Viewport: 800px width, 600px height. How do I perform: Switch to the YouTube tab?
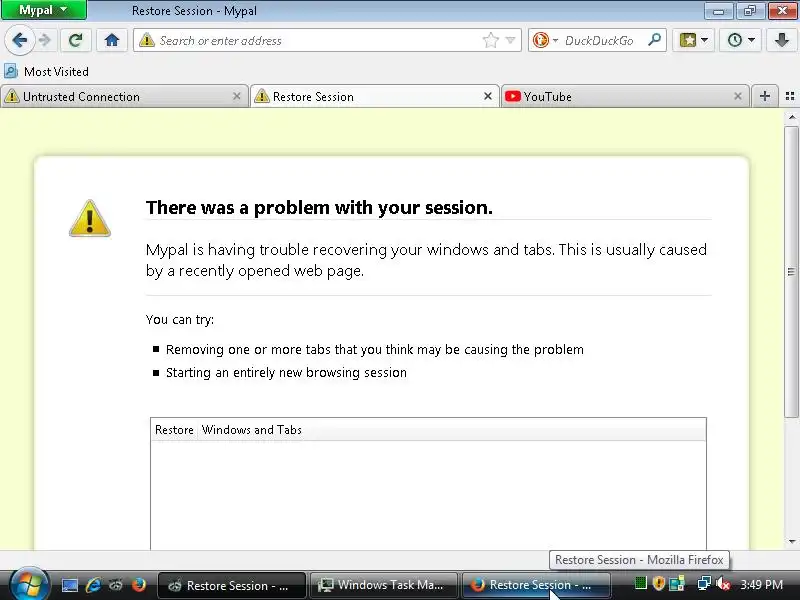[625, 96]
